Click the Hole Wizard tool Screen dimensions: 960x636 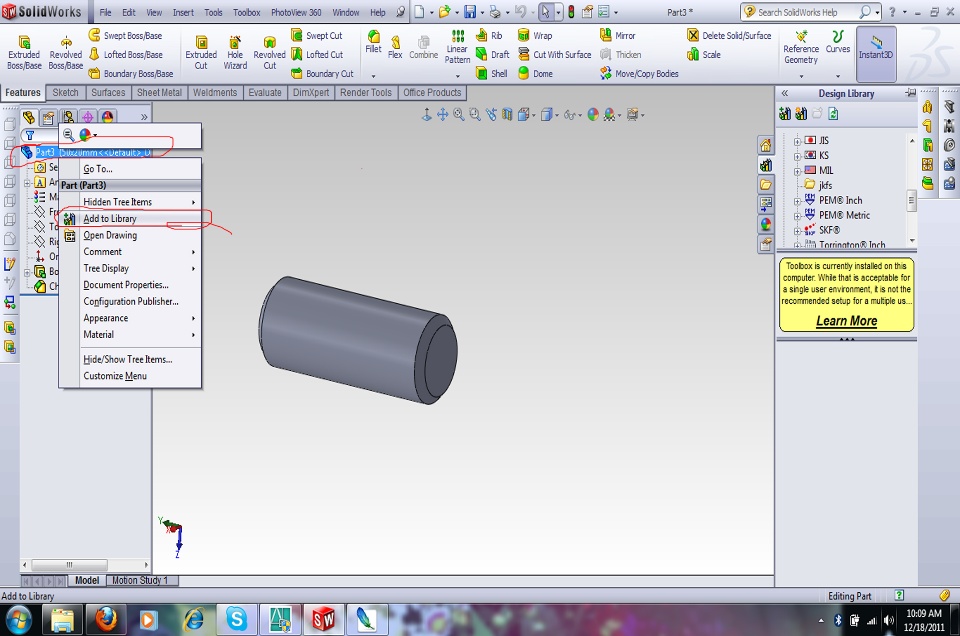[x=235, y=52]
